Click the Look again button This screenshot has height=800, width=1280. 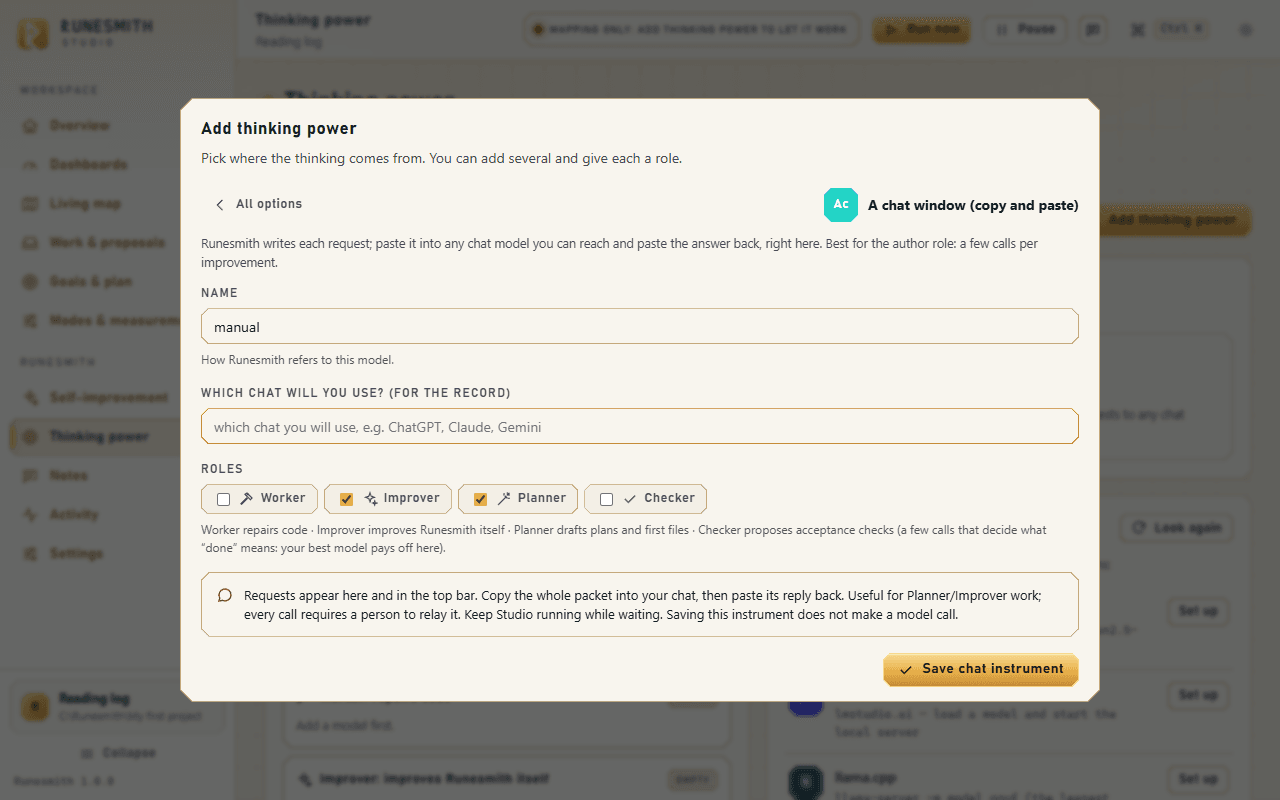point(1176,528)
